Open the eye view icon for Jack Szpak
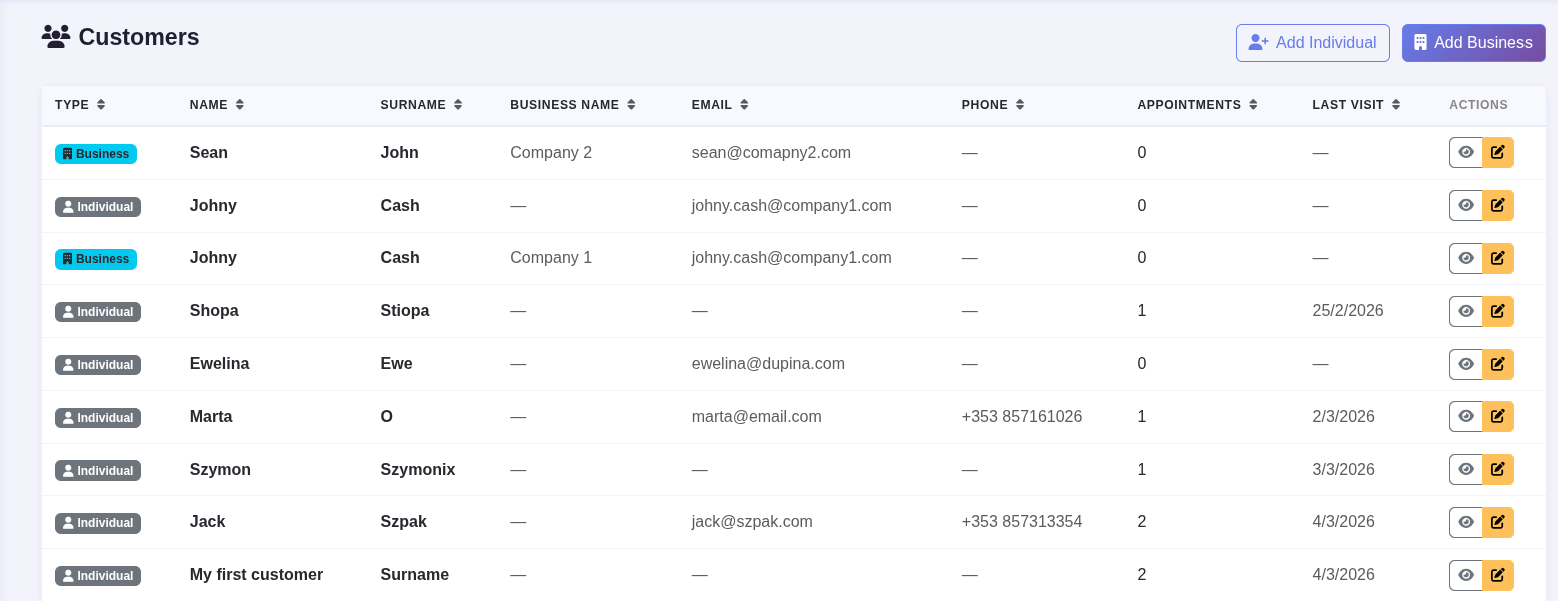This screenshot has height=601, width=1558. tap(1466, 521)
